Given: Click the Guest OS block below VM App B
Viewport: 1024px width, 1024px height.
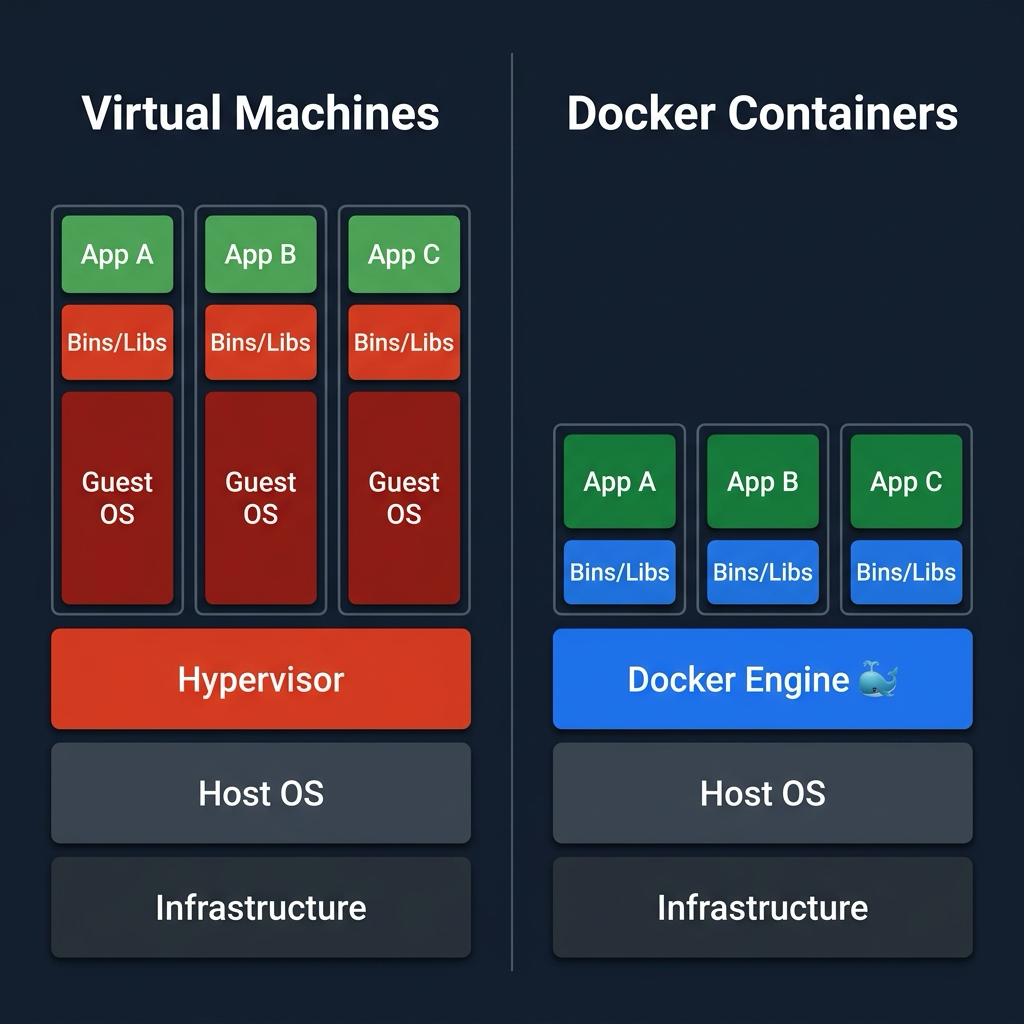Looking at the screenshot, I should pyautogui.click(x=261, y=498).
